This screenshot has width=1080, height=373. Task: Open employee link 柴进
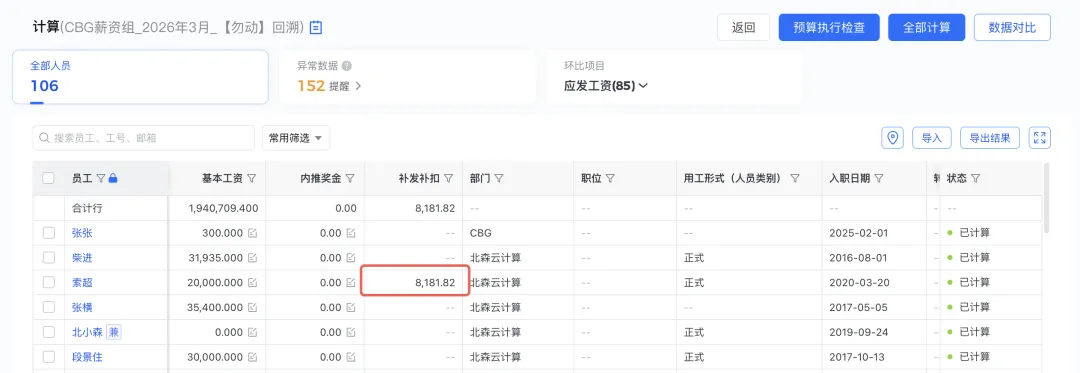pos(82,257)
